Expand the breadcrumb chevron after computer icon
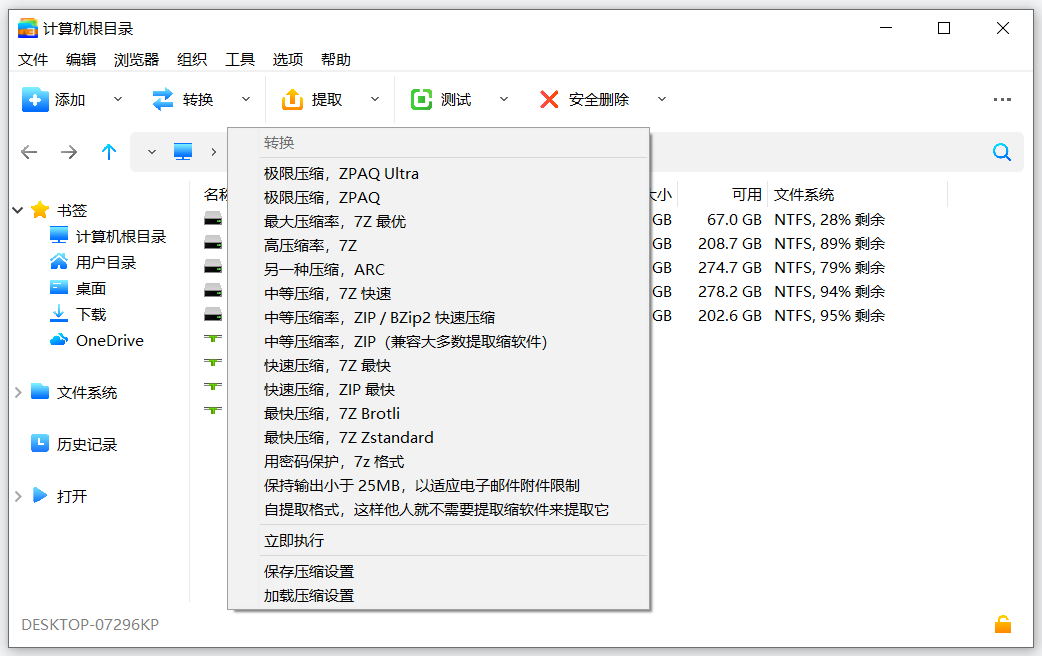The image size is (1042, 656). pos(213,152)
